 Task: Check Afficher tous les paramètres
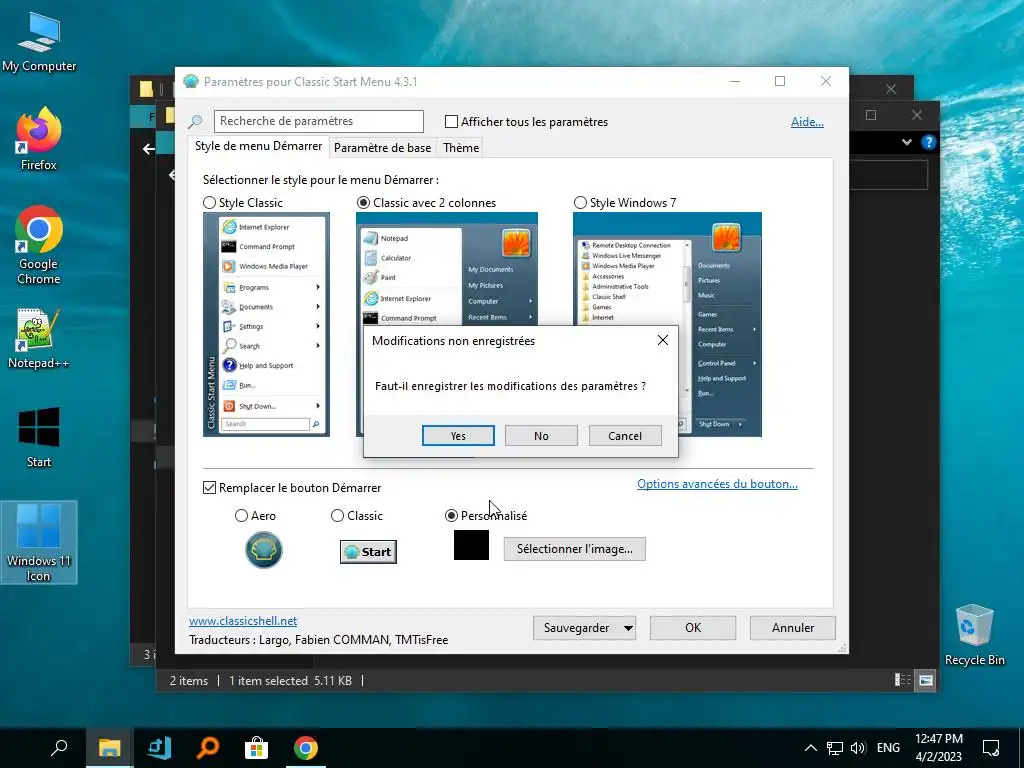coord(451,121)
